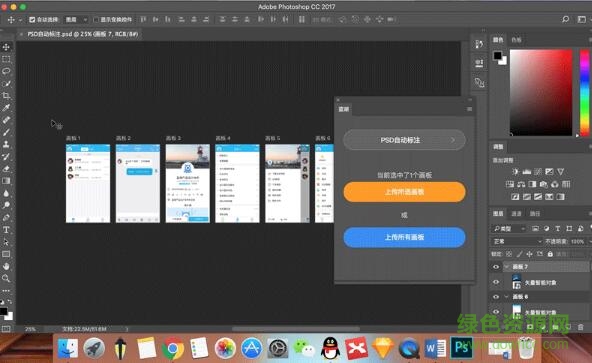The height and width of the screenshot is (363, 592).
Task: Select the Lasso tool
Action: (6, 71)
